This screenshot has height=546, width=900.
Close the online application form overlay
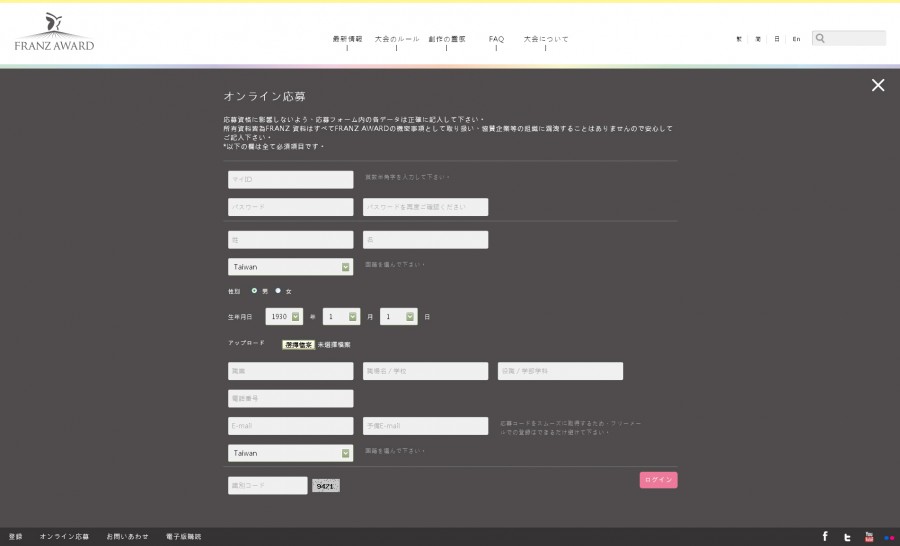click(878, 85)
